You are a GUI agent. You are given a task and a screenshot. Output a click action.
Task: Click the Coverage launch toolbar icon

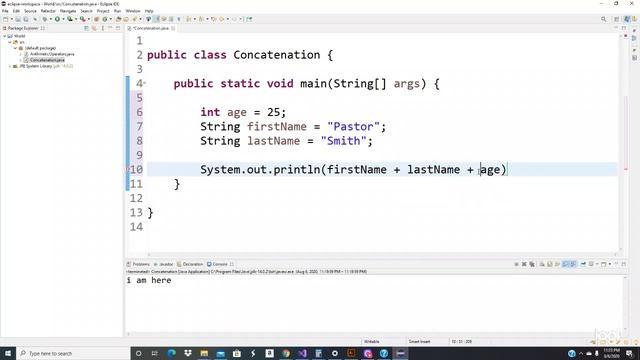click(x=70, y=19)
